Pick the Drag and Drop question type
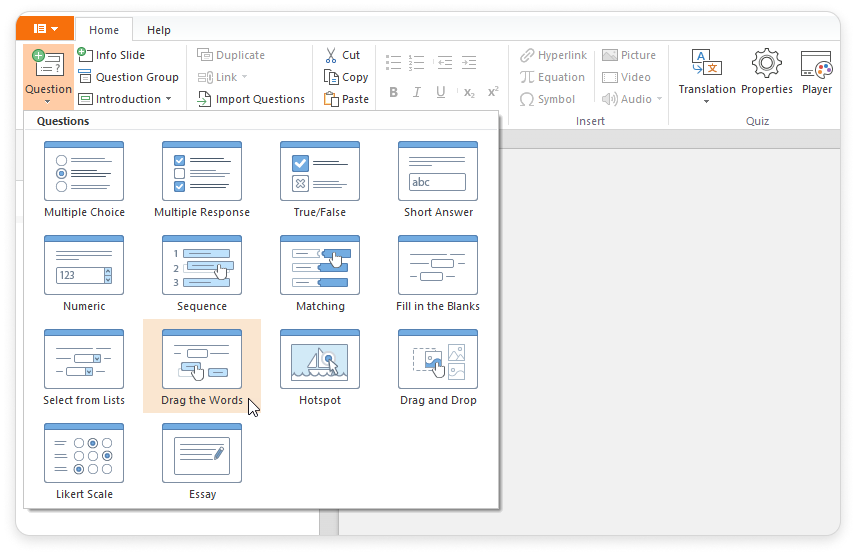Viewport: 856px width, 555px height. click(x=438, y=367)
